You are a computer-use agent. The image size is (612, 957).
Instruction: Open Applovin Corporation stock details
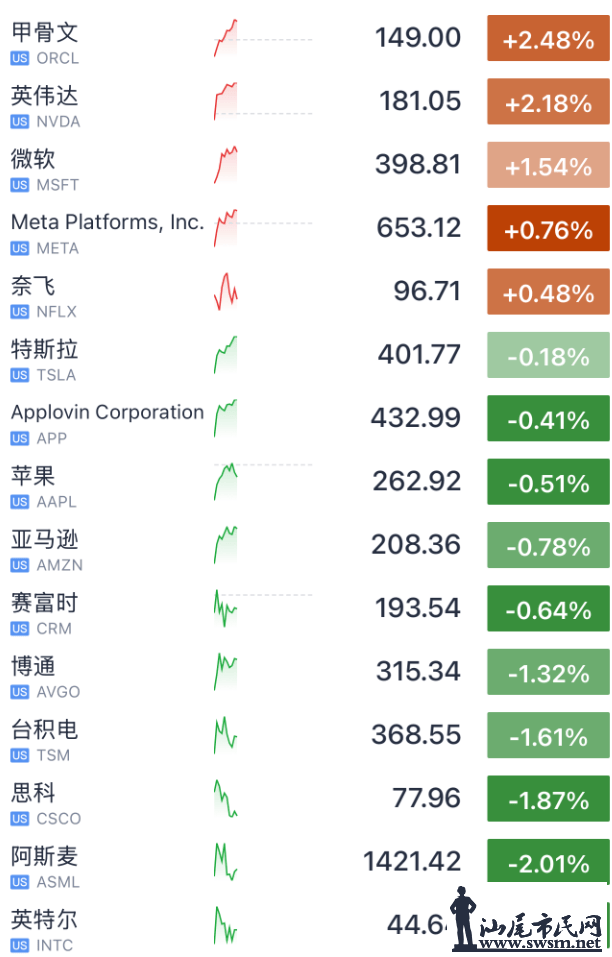107,412
